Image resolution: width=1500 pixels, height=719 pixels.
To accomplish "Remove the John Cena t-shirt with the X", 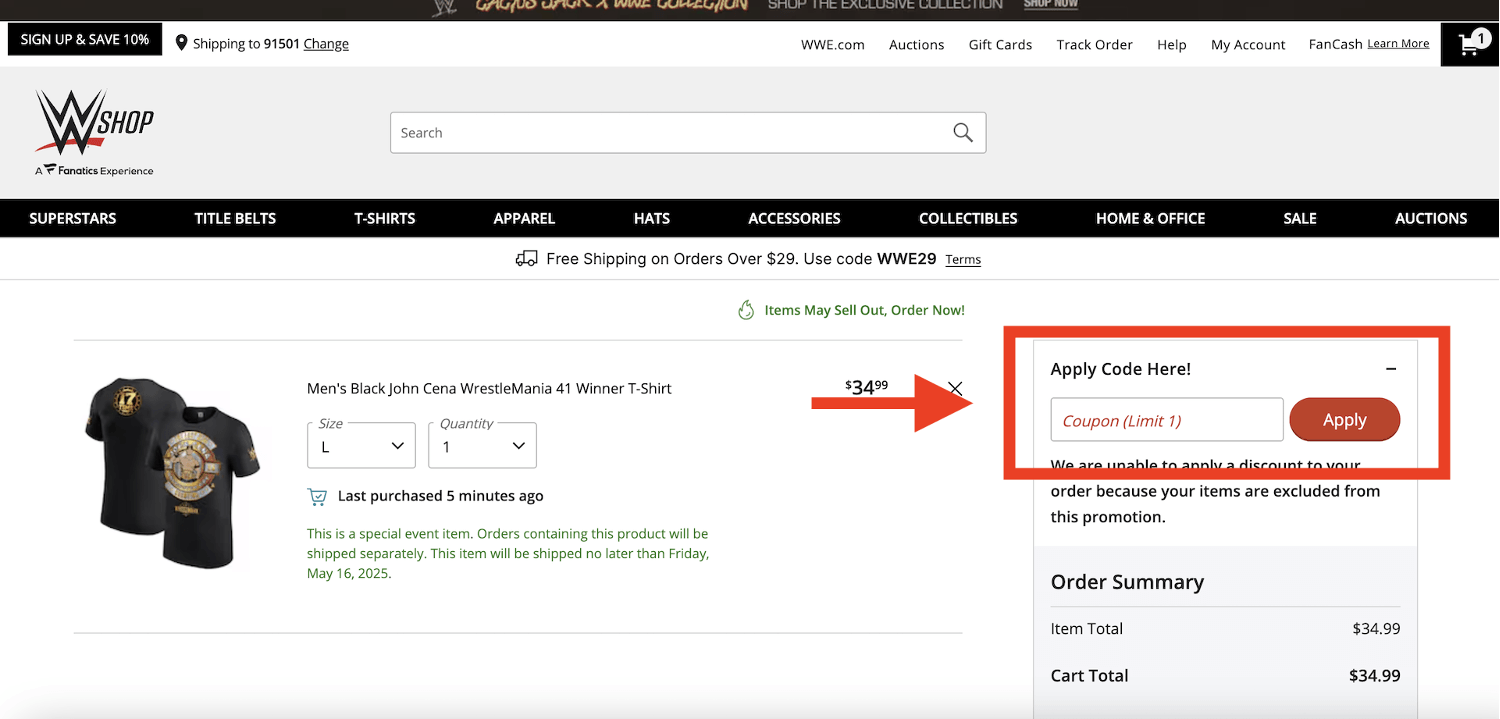I will [954, 388].
